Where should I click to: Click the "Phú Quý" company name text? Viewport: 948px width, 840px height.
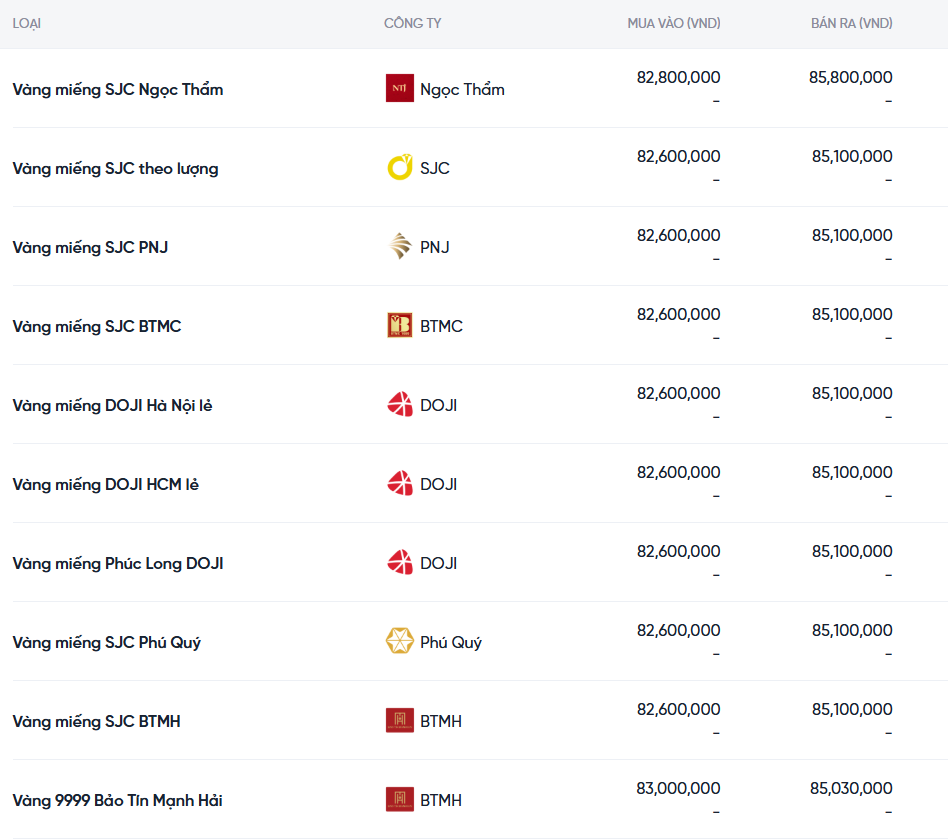(x=451, y=642)
